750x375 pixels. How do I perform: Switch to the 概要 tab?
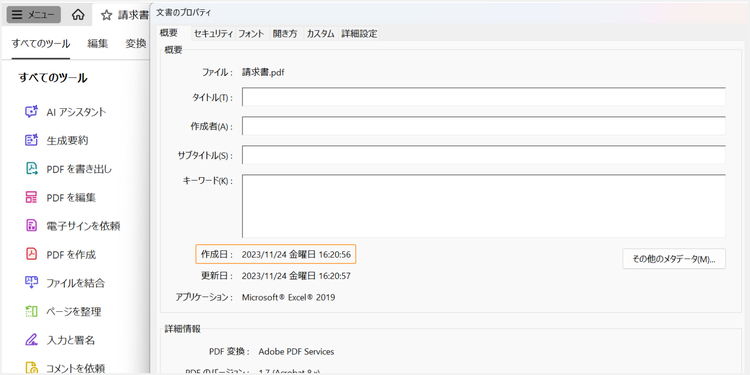click(x=169, y=33)
